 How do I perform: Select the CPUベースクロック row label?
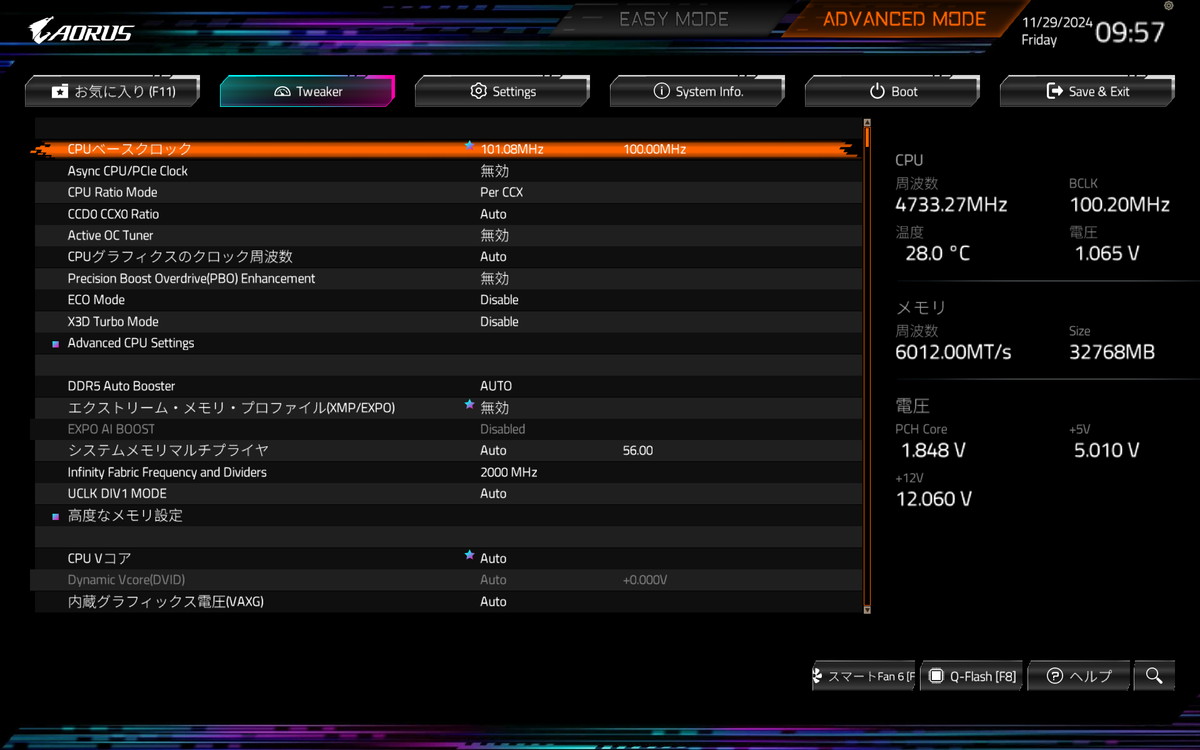point(129,149)
